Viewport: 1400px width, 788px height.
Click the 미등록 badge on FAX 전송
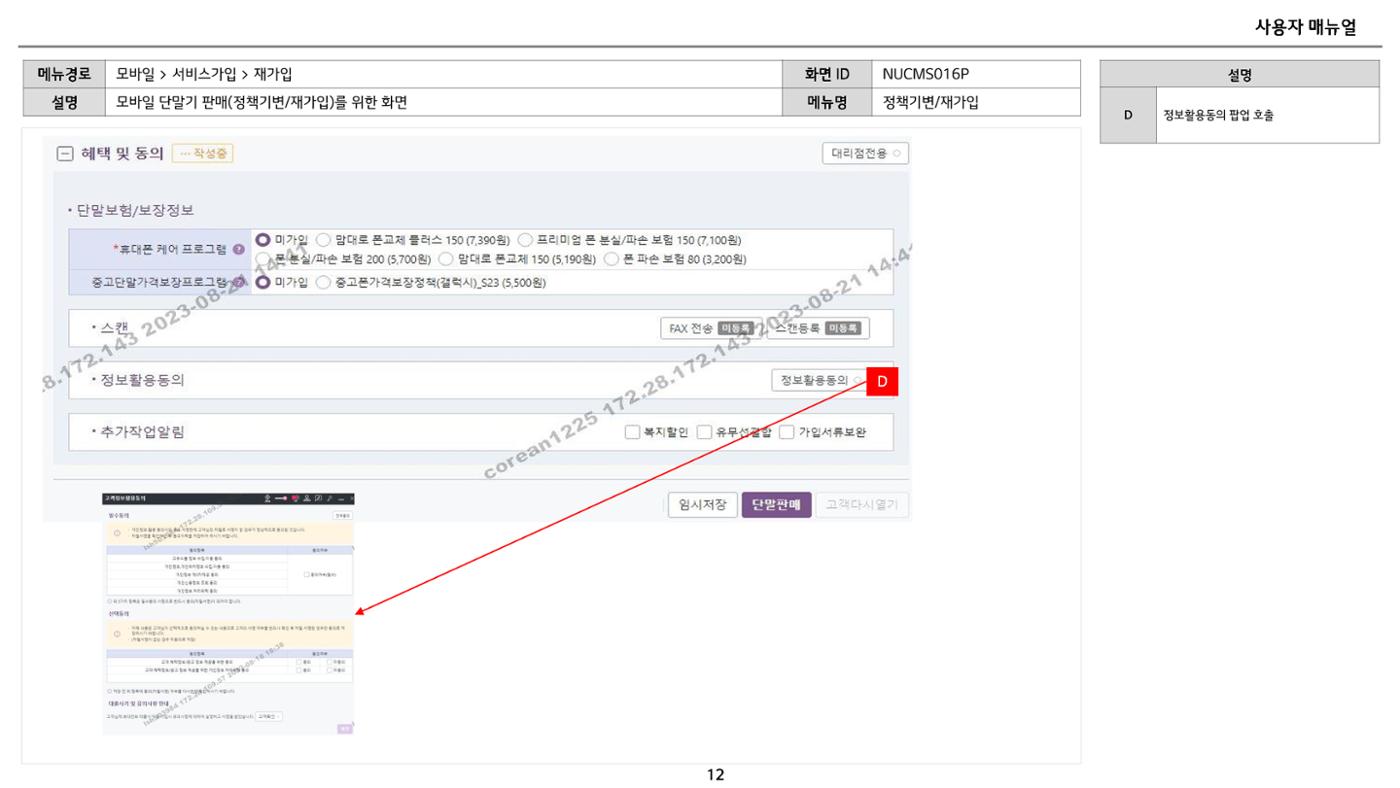point(736,328)
